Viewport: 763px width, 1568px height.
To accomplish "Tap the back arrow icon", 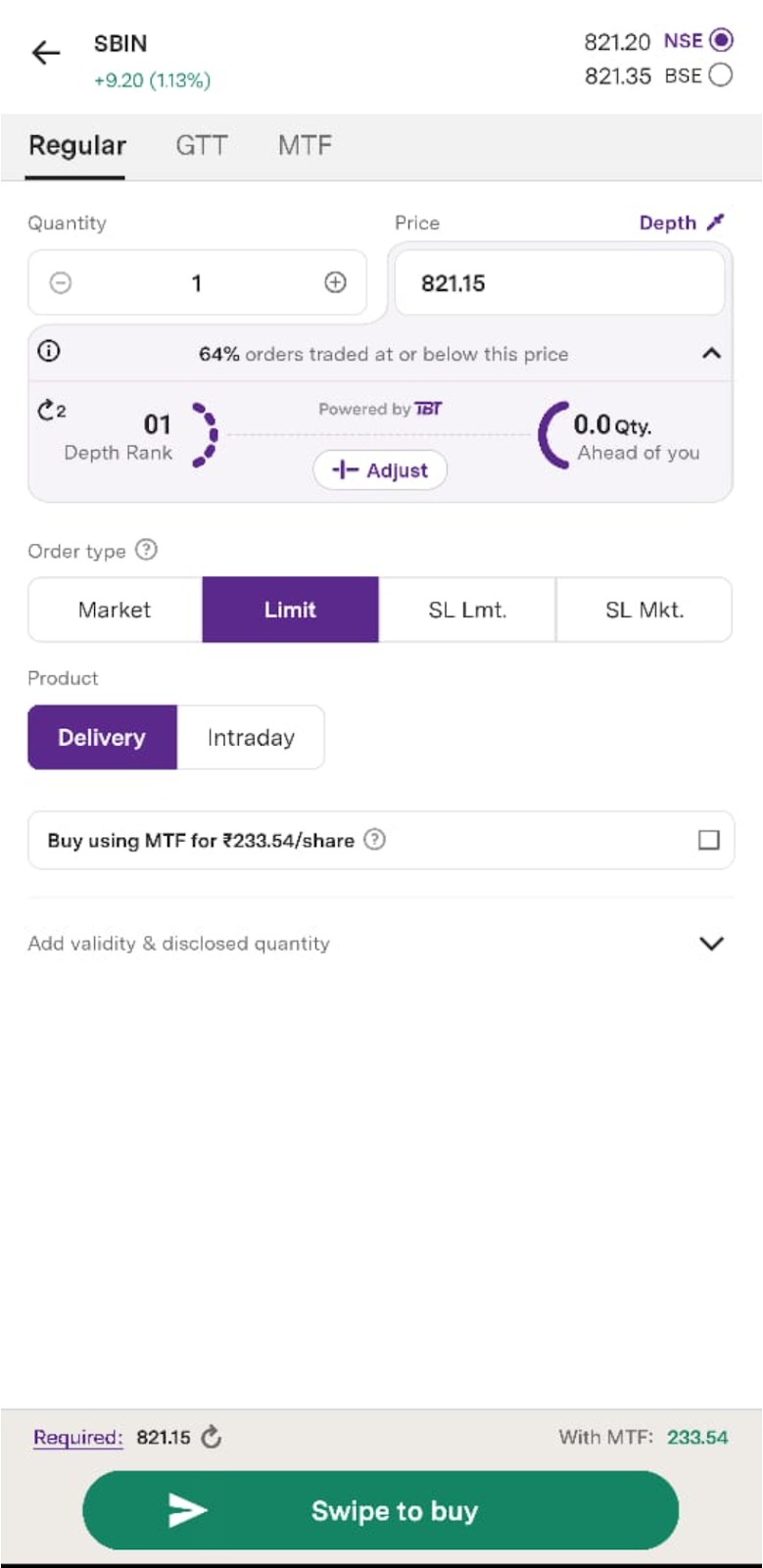I will coord(46,53).
